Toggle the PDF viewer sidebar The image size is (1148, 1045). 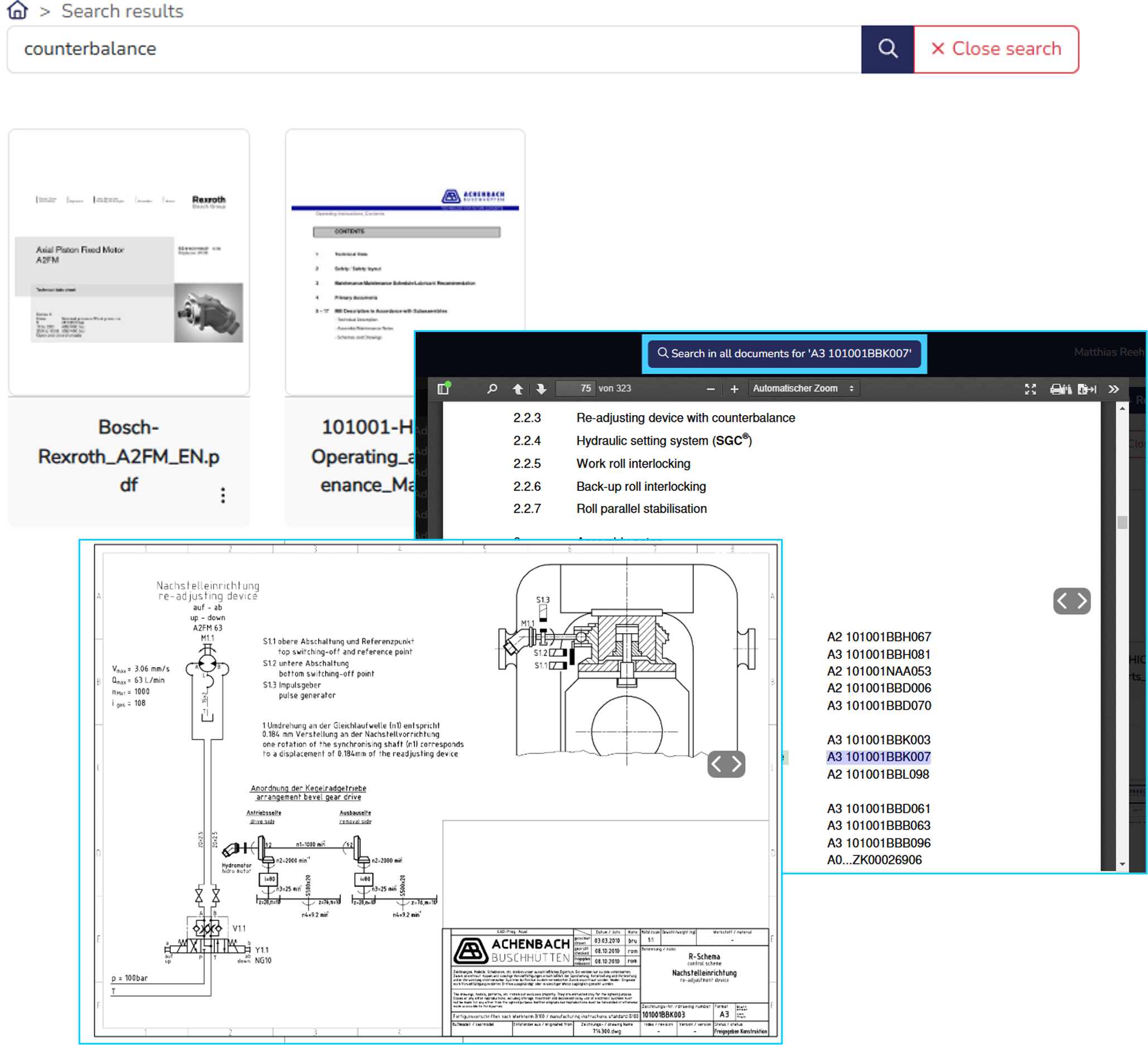pyautogui.click(x=443, y=388)
